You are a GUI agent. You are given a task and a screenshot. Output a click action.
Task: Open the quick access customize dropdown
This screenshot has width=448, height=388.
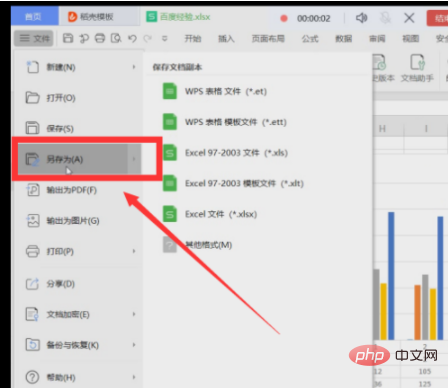click(x=164, y=39)
